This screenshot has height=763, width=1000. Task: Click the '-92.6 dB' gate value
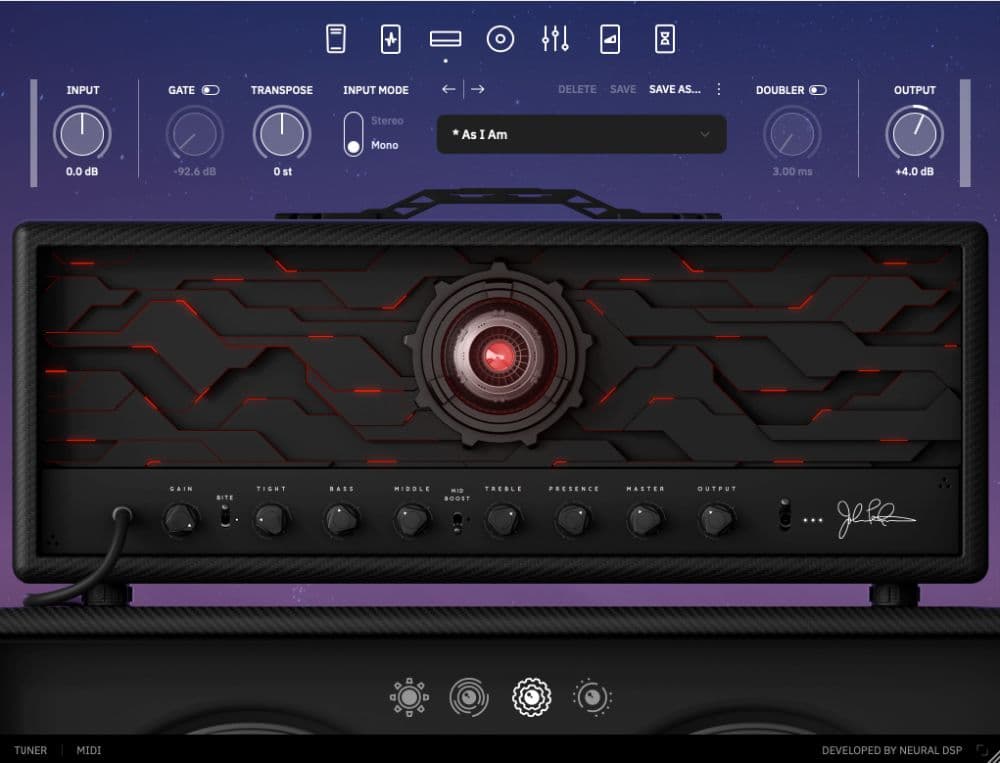coord(195,172)
